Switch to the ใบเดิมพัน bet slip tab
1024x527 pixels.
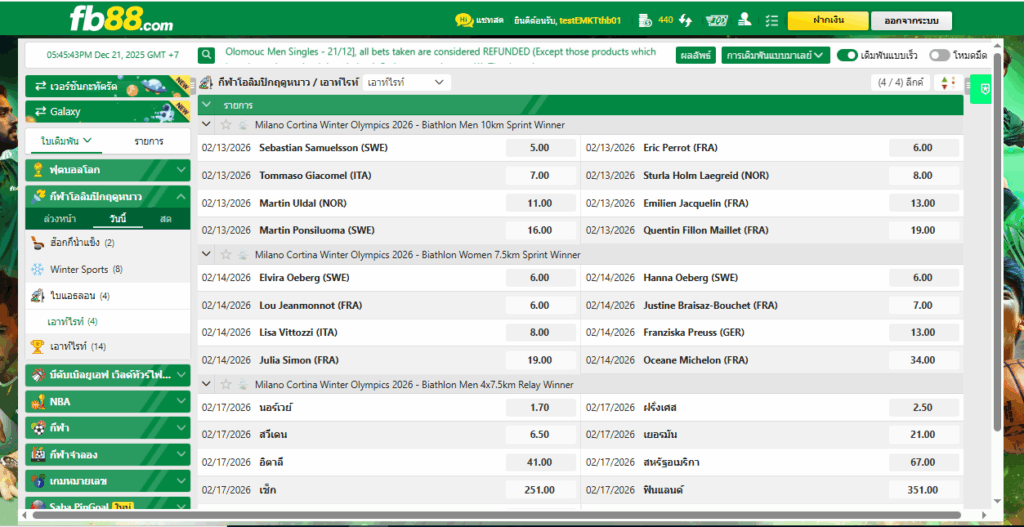coord(66,141)
